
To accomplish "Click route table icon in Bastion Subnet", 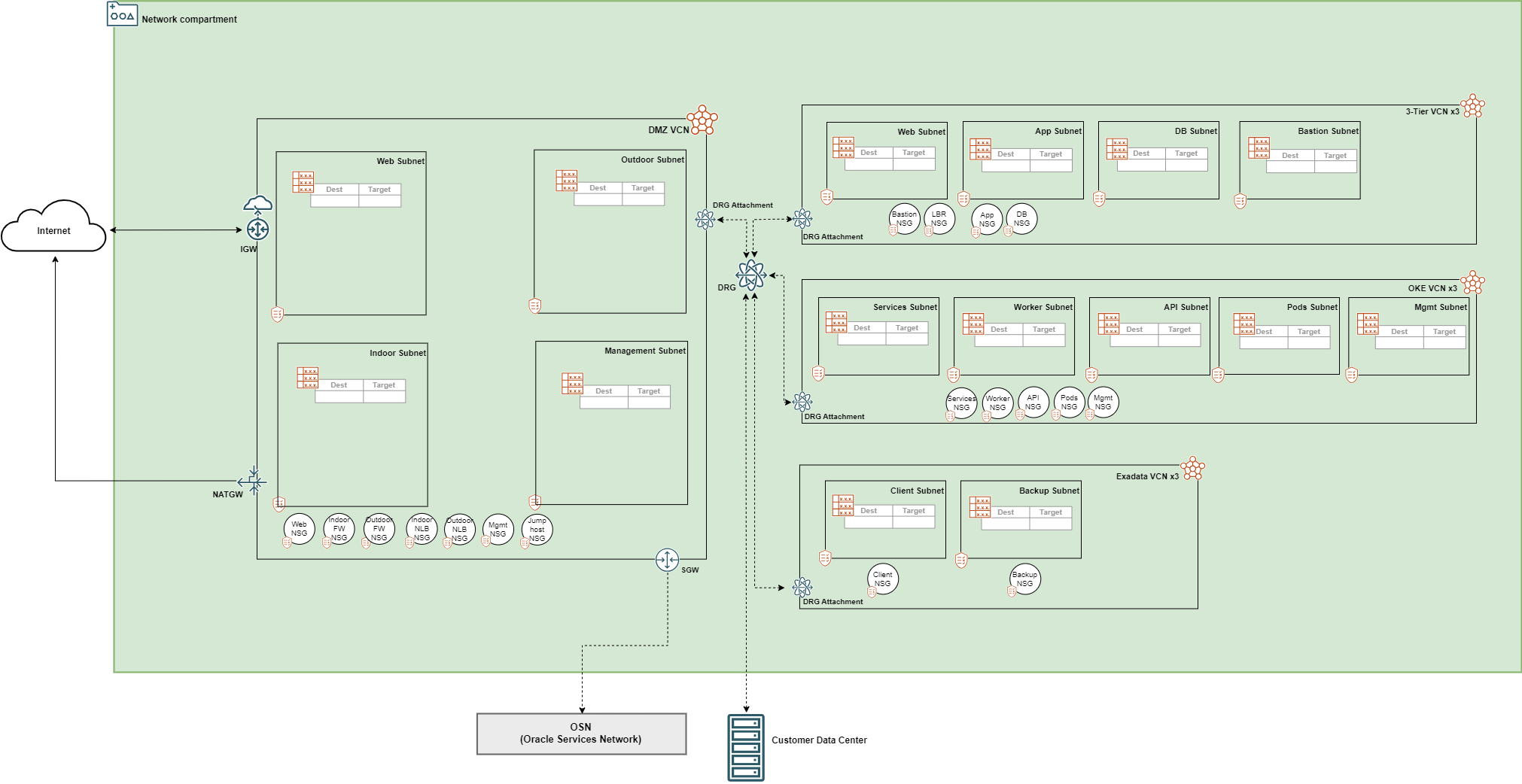I will pyautogui.click(x=1259, y=148).
